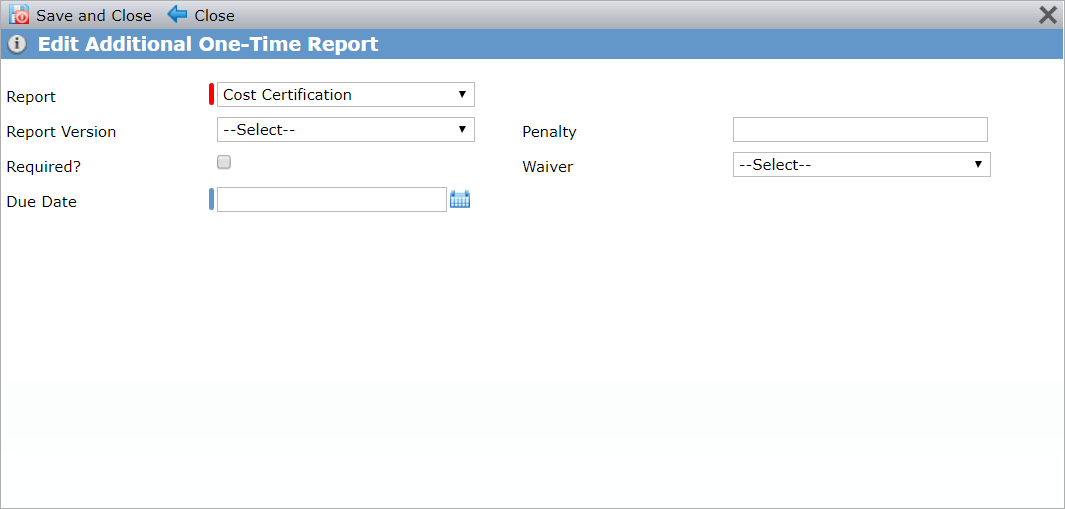Open the Waiver dropdown list
Image resolution: width=1065 pixels, height=509 pixels.
(x=861, y=164)
